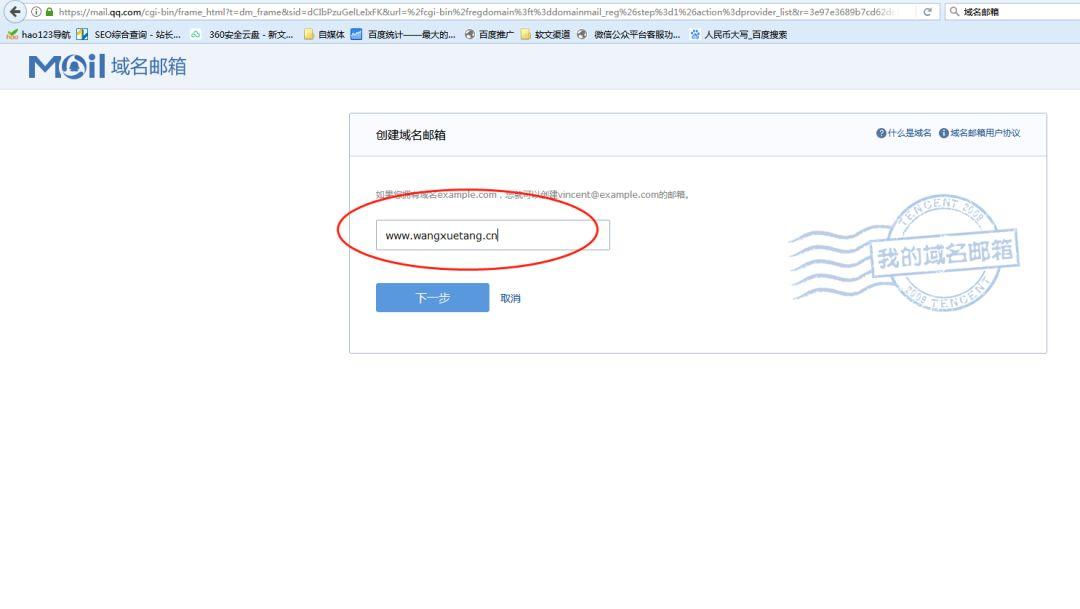Open the 软文渠道 bookmark folder
Image resolution: width=1080 pixels, height=609 pixels.
click(545, 34)
